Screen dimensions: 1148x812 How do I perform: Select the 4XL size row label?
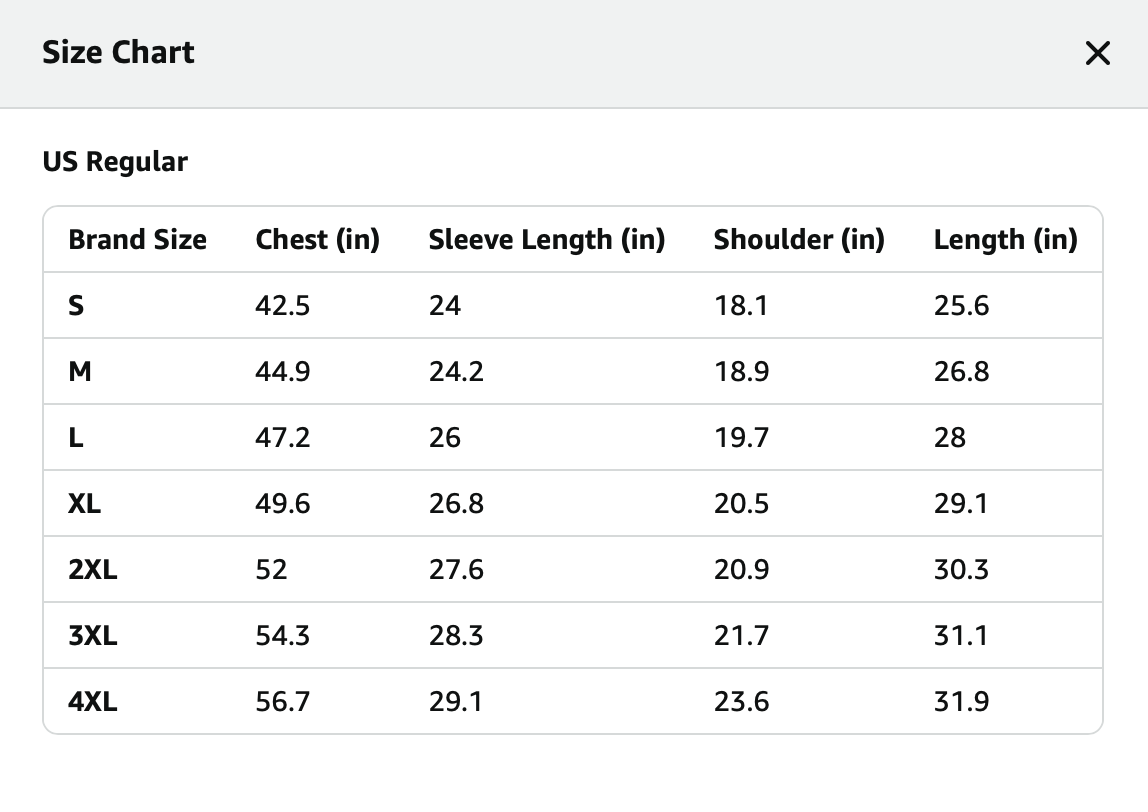tap(92, 701)
